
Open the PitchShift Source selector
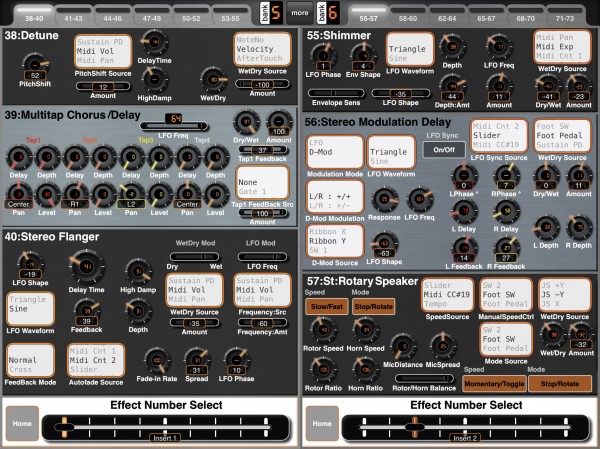(x=103, y=51)
